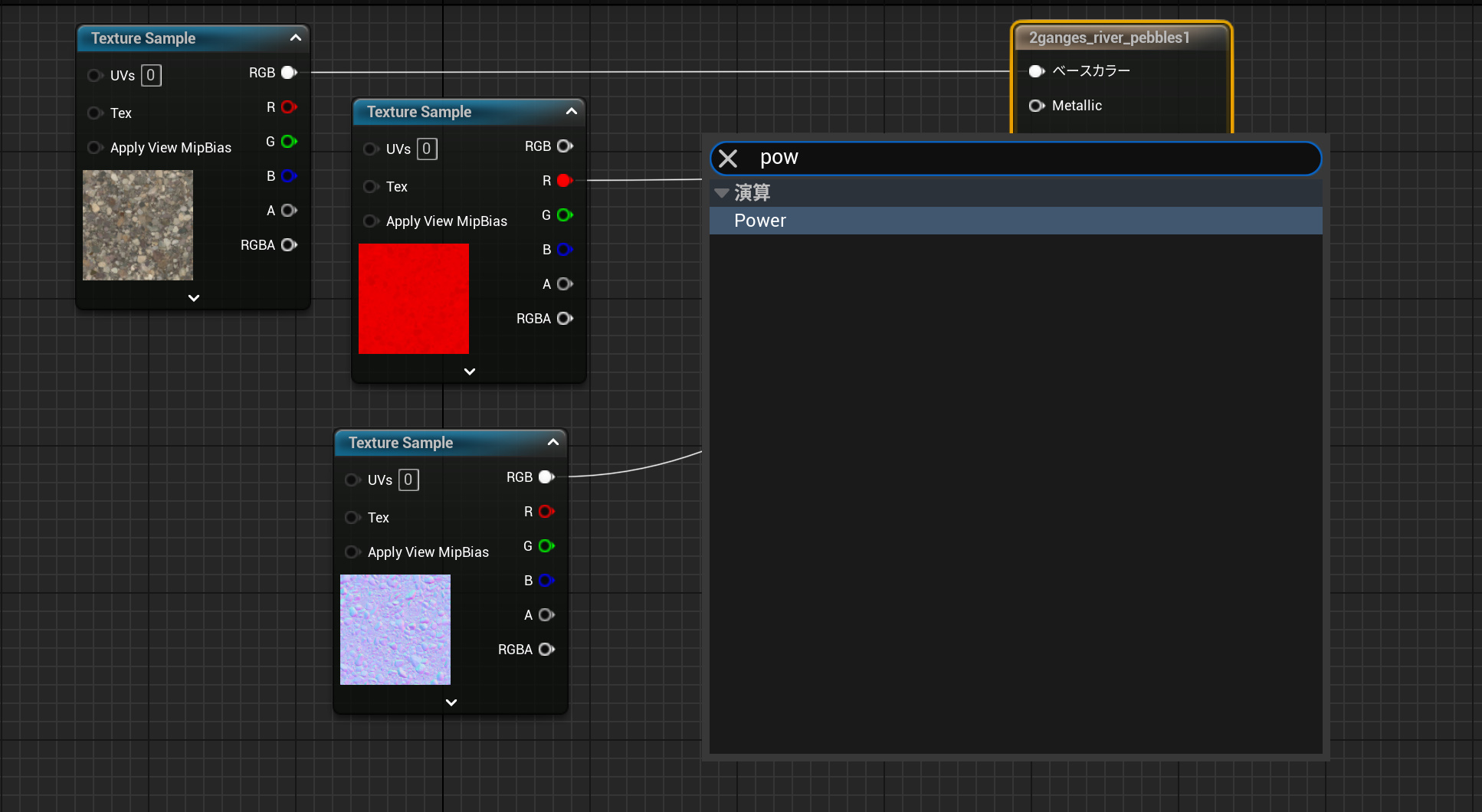The height and width of the screenshot is (812, 1482).
Task: Click the filled red R pin of red texture
Action: click(x=565, y=181)
